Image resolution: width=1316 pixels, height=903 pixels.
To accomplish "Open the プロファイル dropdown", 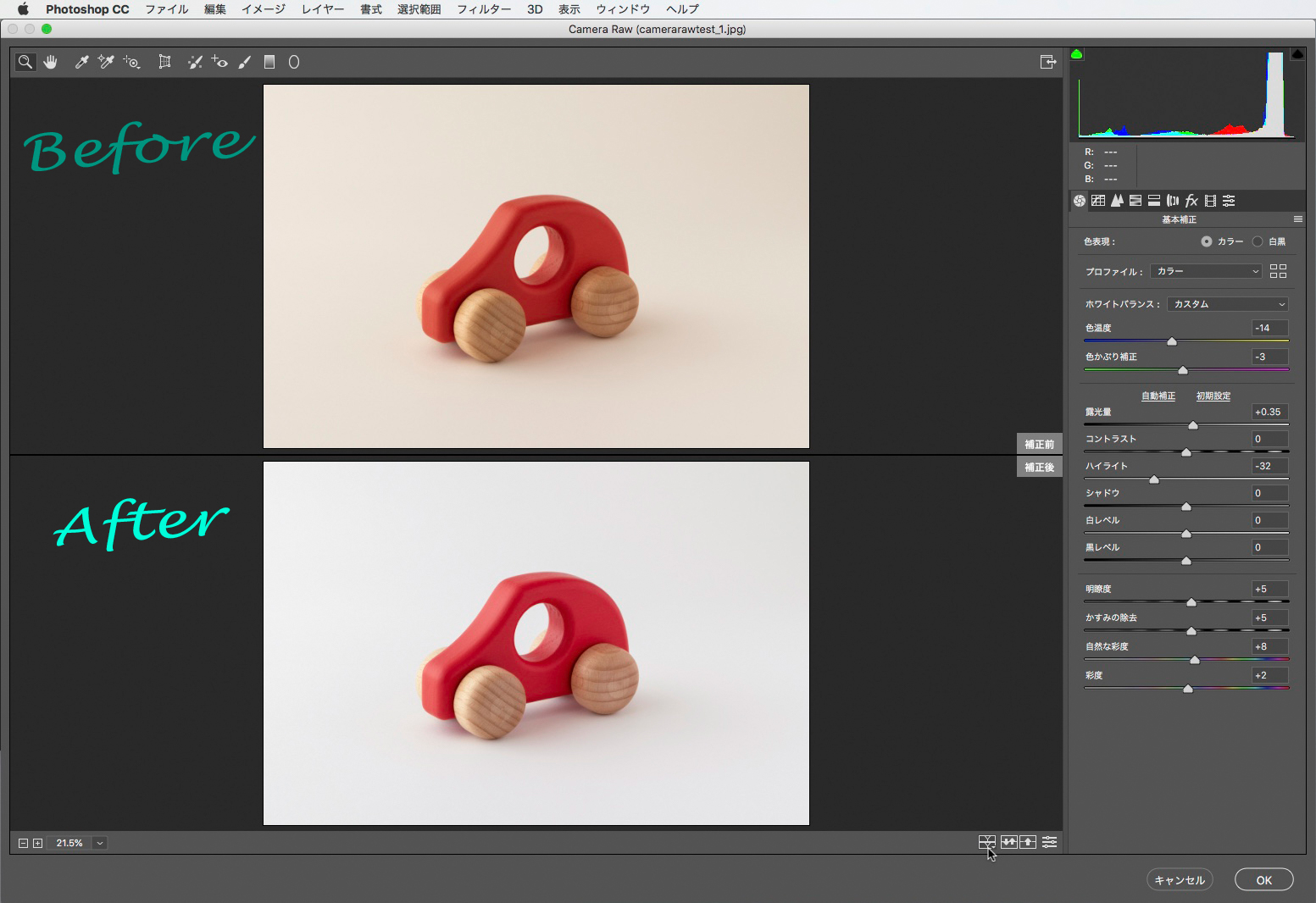I will click(x=1206, y=271).
